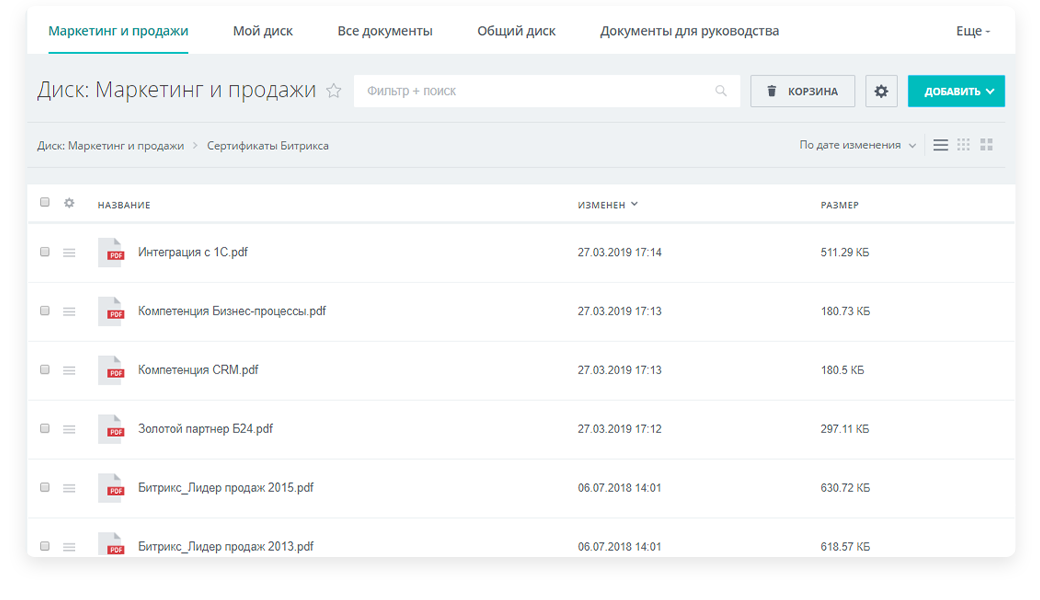Open row menu for Интеграция с 1С.pdf

pyautogui.click(x=69, y=253)
